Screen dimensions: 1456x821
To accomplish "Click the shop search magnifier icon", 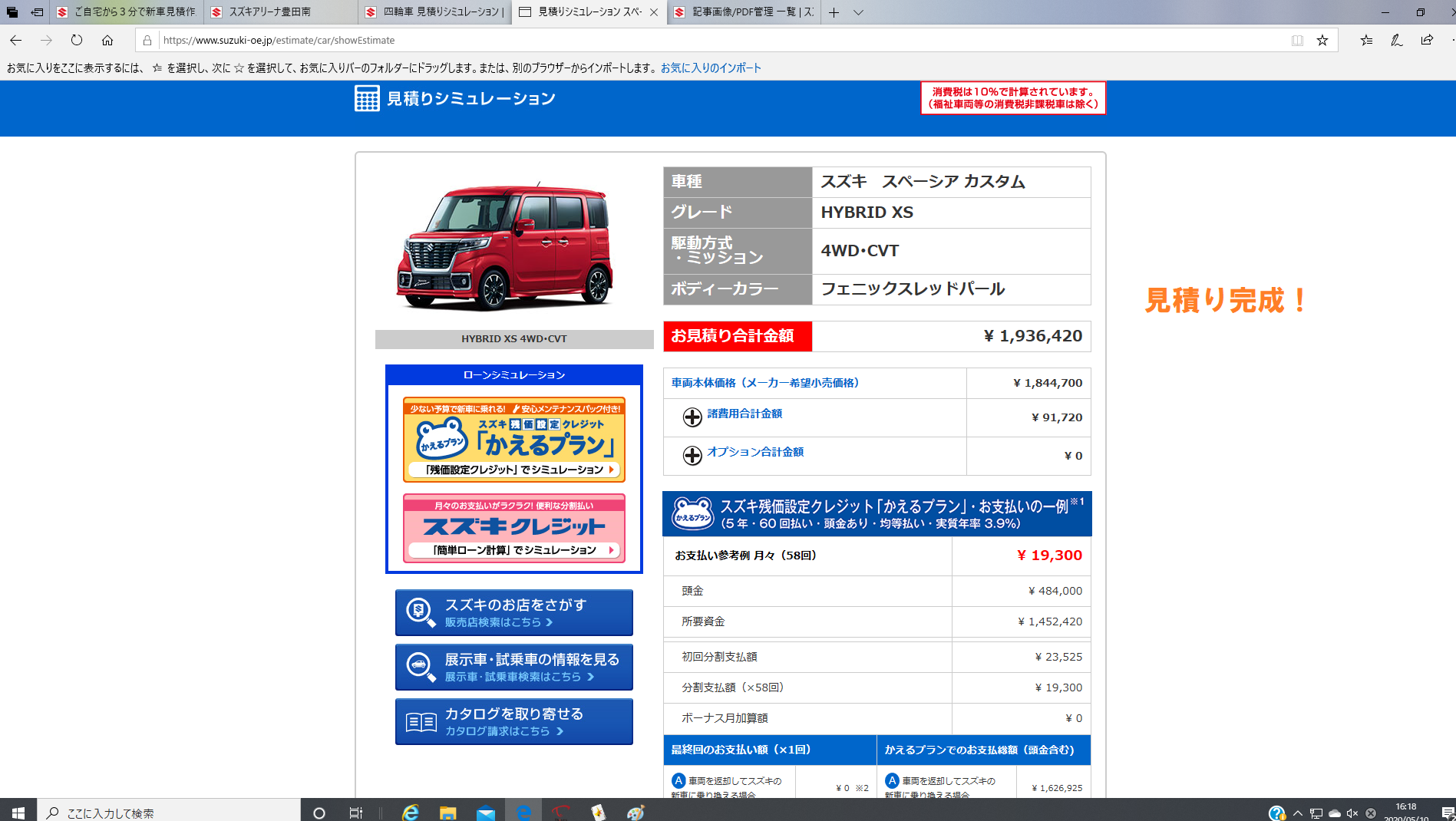I will pyautogui.click(x=421, y=612).
